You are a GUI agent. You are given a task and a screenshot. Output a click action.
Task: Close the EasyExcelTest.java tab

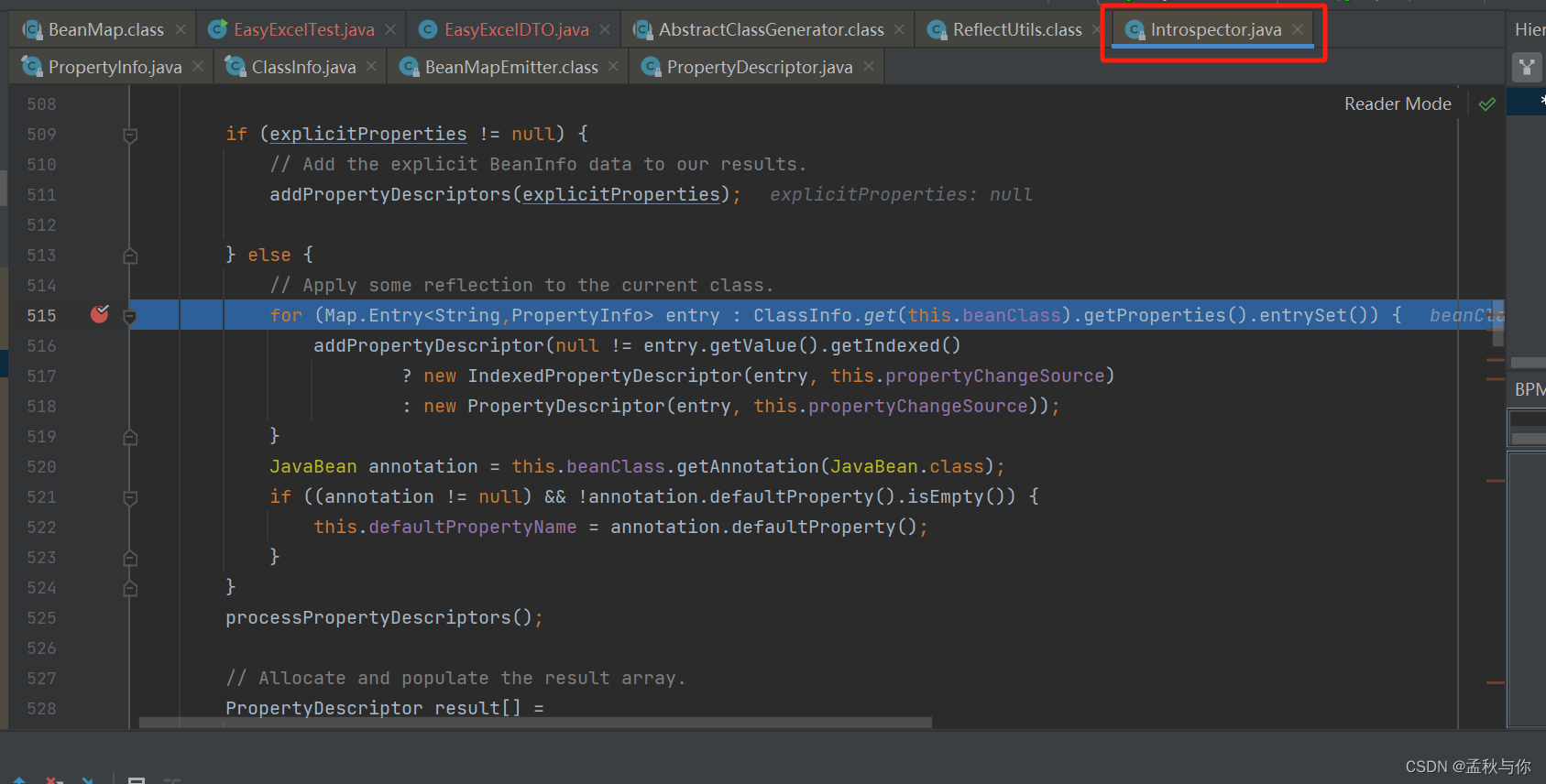pos(390,29)
